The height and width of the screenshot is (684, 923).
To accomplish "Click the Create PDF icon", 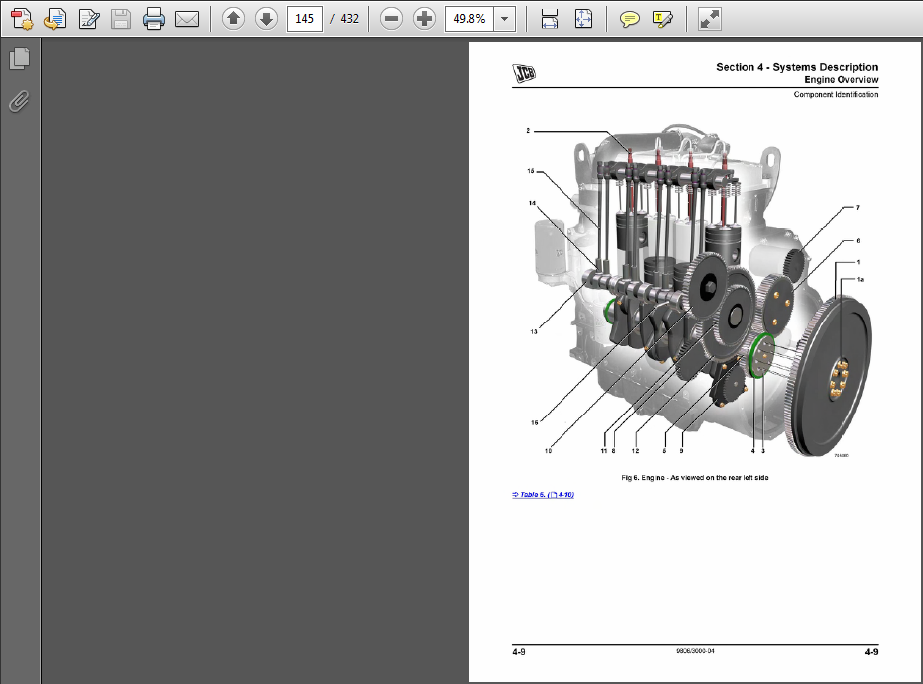I will [23, 18].
